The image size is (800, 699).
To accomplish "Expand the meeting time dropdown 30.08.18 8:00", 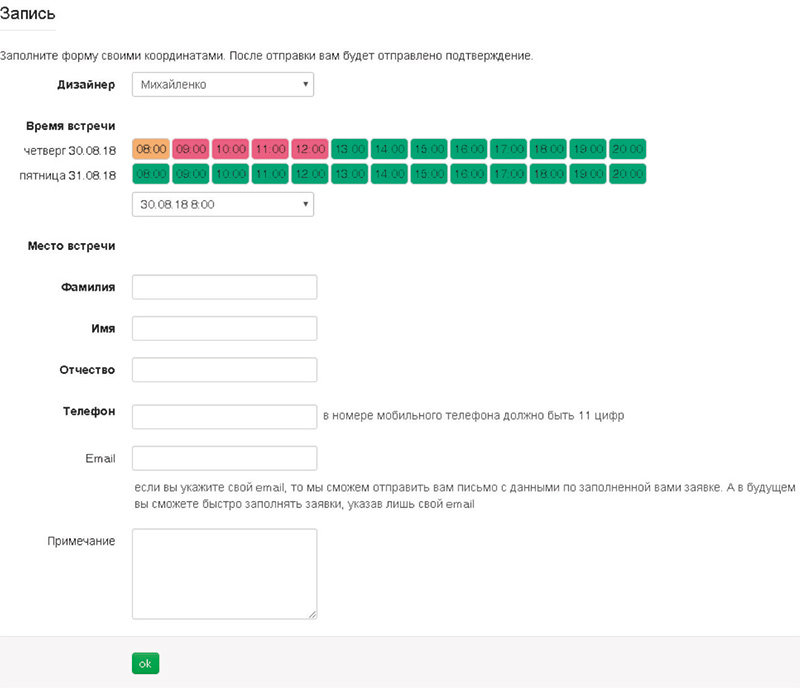I will [222, 204].
